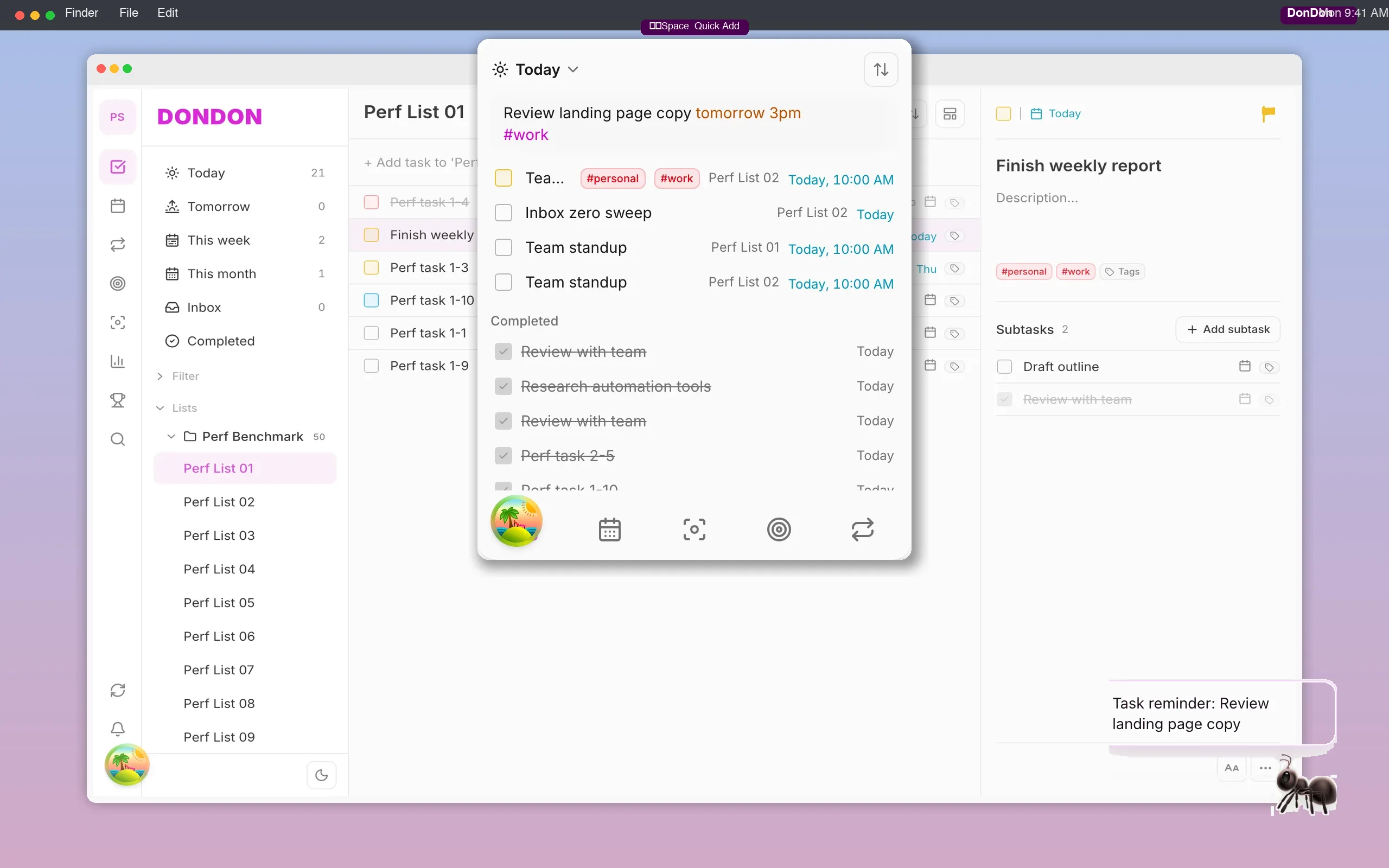Check Draft outline subtask
The height and width of the screenshot is (868, 1389).
click(x=1004, y=367)
